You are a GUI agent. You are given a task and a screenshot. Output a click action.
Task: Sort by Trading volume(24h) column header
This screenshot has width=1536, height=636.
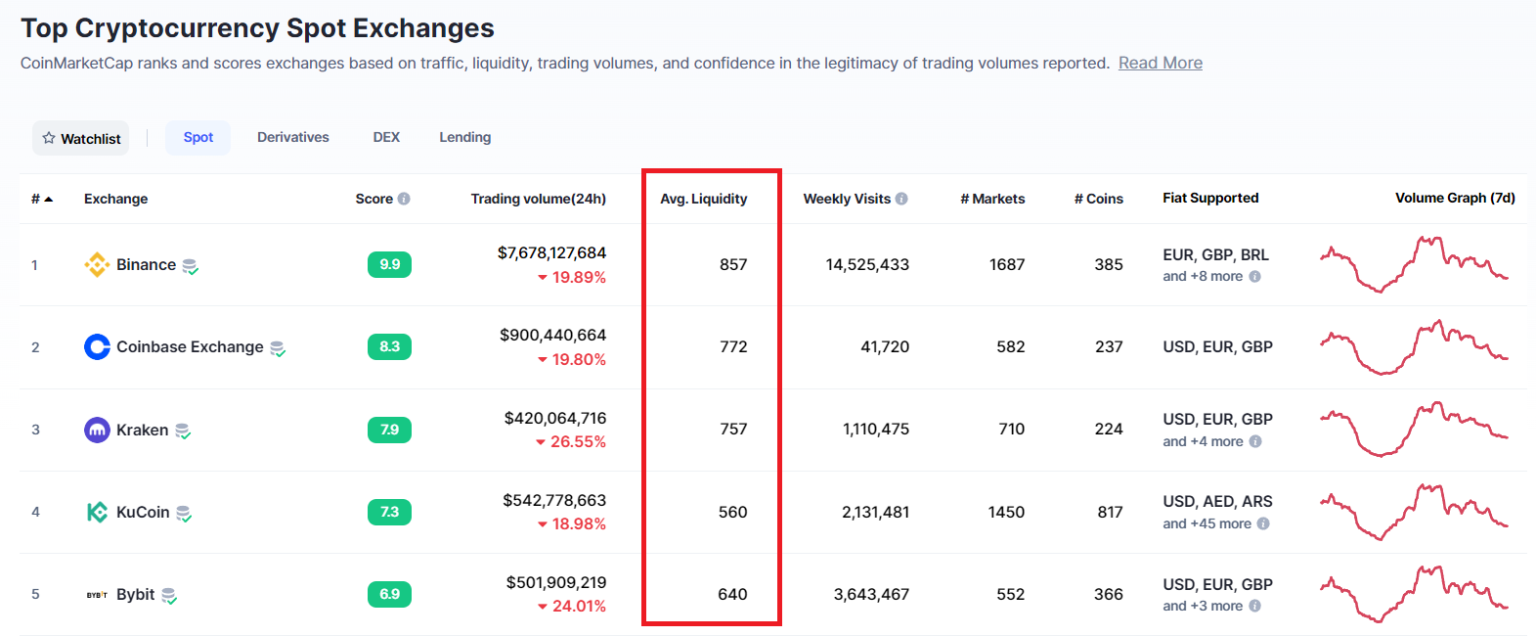pyautogui.click(x=538, y=199)
